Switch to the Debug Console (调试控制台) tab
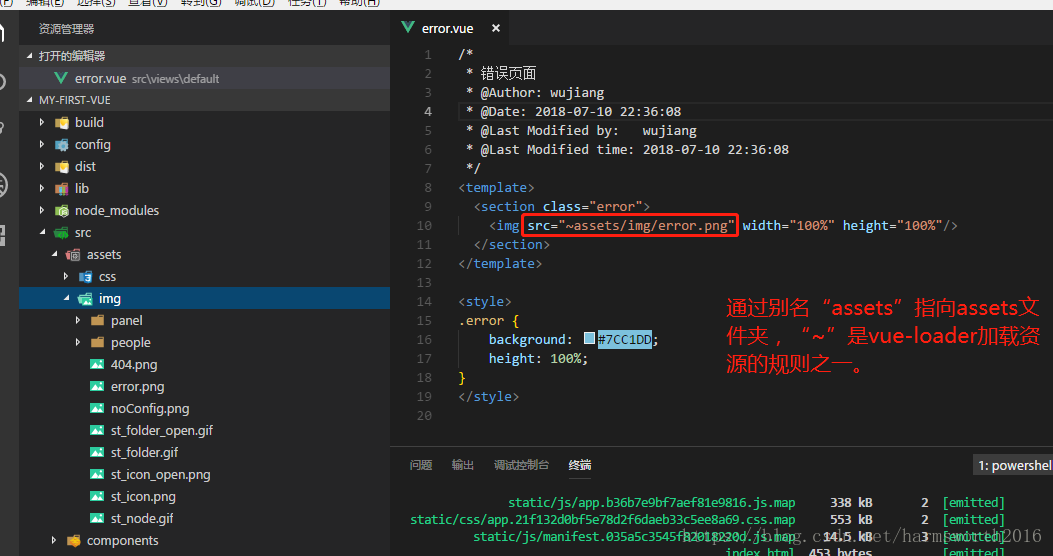1053x556 pixels. pos(521,465)
